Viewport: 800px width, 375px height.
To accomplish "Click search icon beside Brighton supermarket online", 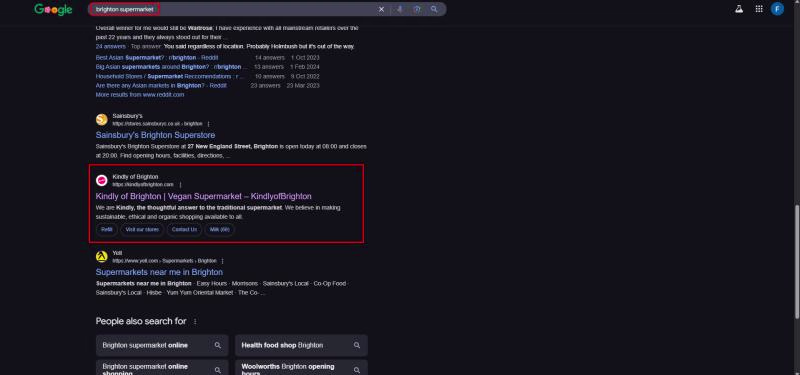I will (218, 345).
